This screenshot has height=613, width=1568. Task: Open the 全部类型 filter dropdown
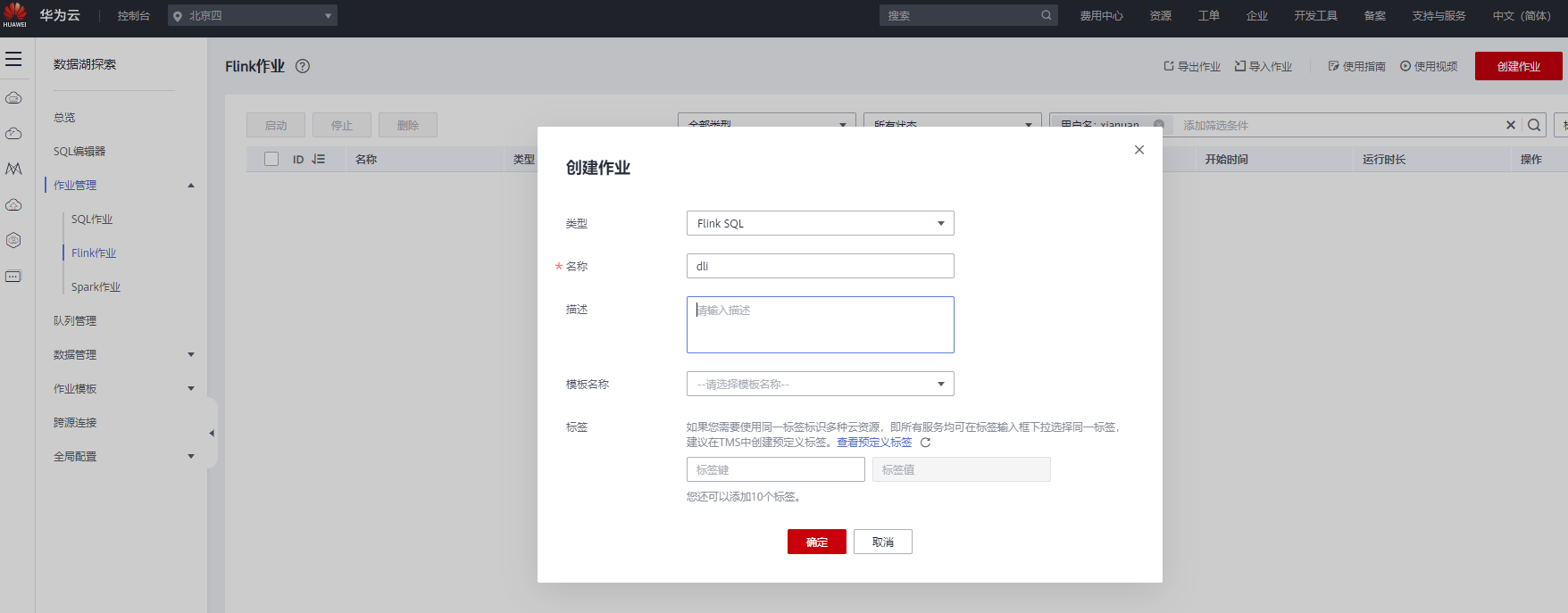767,122
